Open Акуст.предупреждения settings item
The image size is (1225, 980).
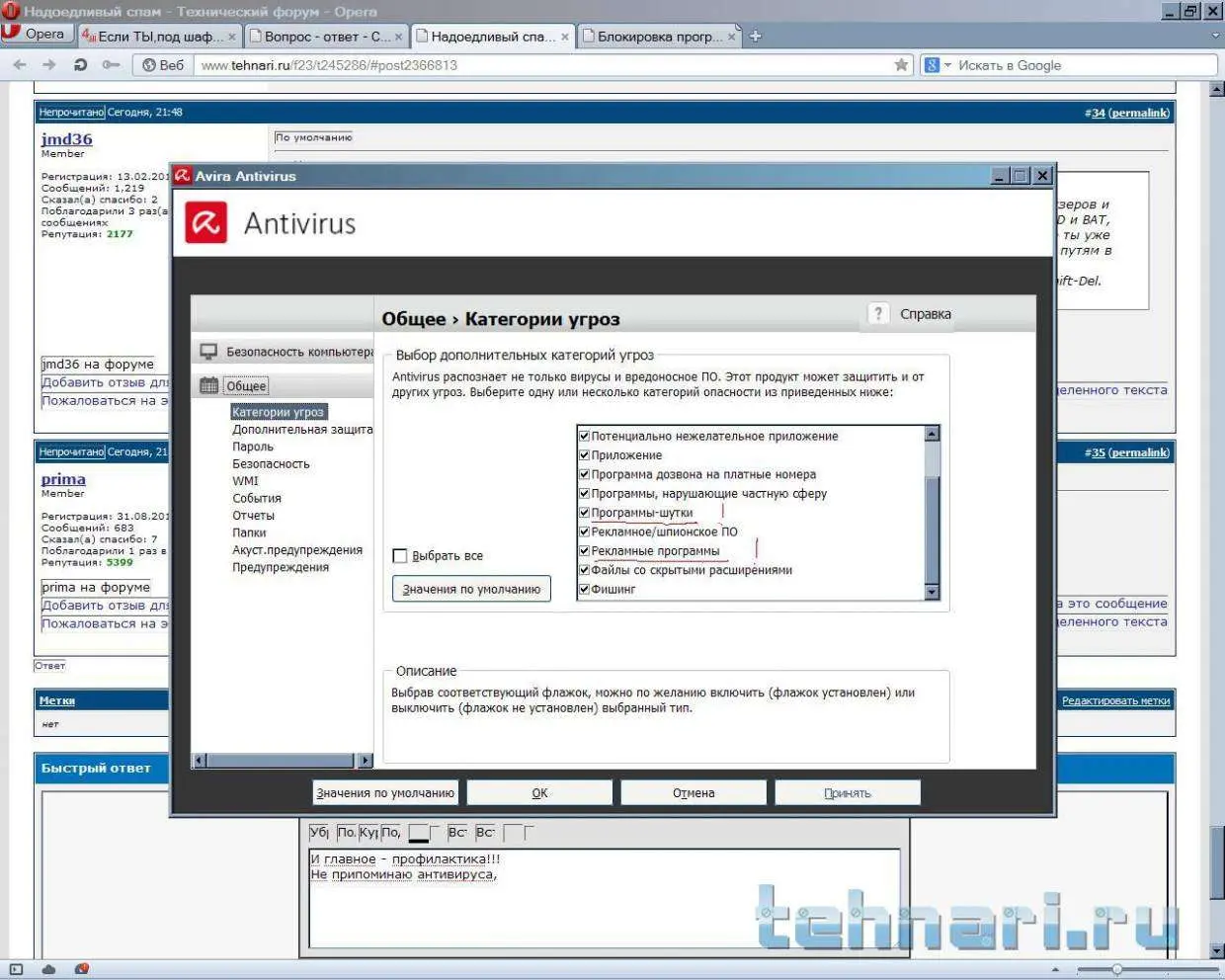click(x=297, y=550)
